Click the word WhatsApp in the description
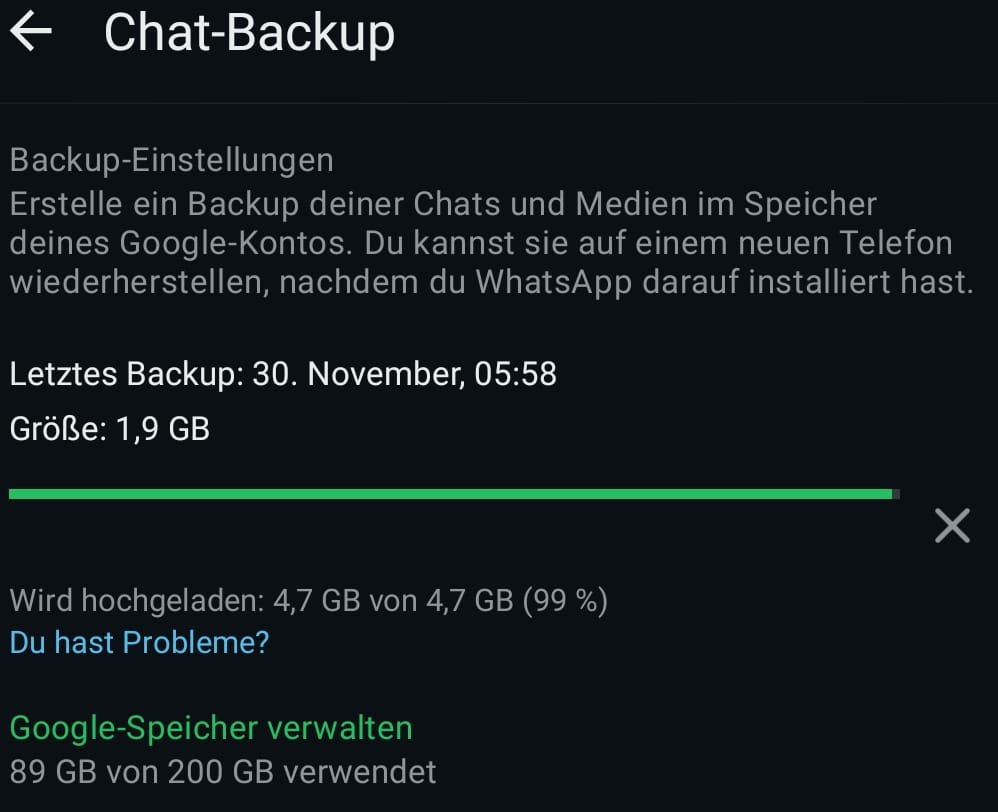998x812 pixels. [x=553, y=282]
